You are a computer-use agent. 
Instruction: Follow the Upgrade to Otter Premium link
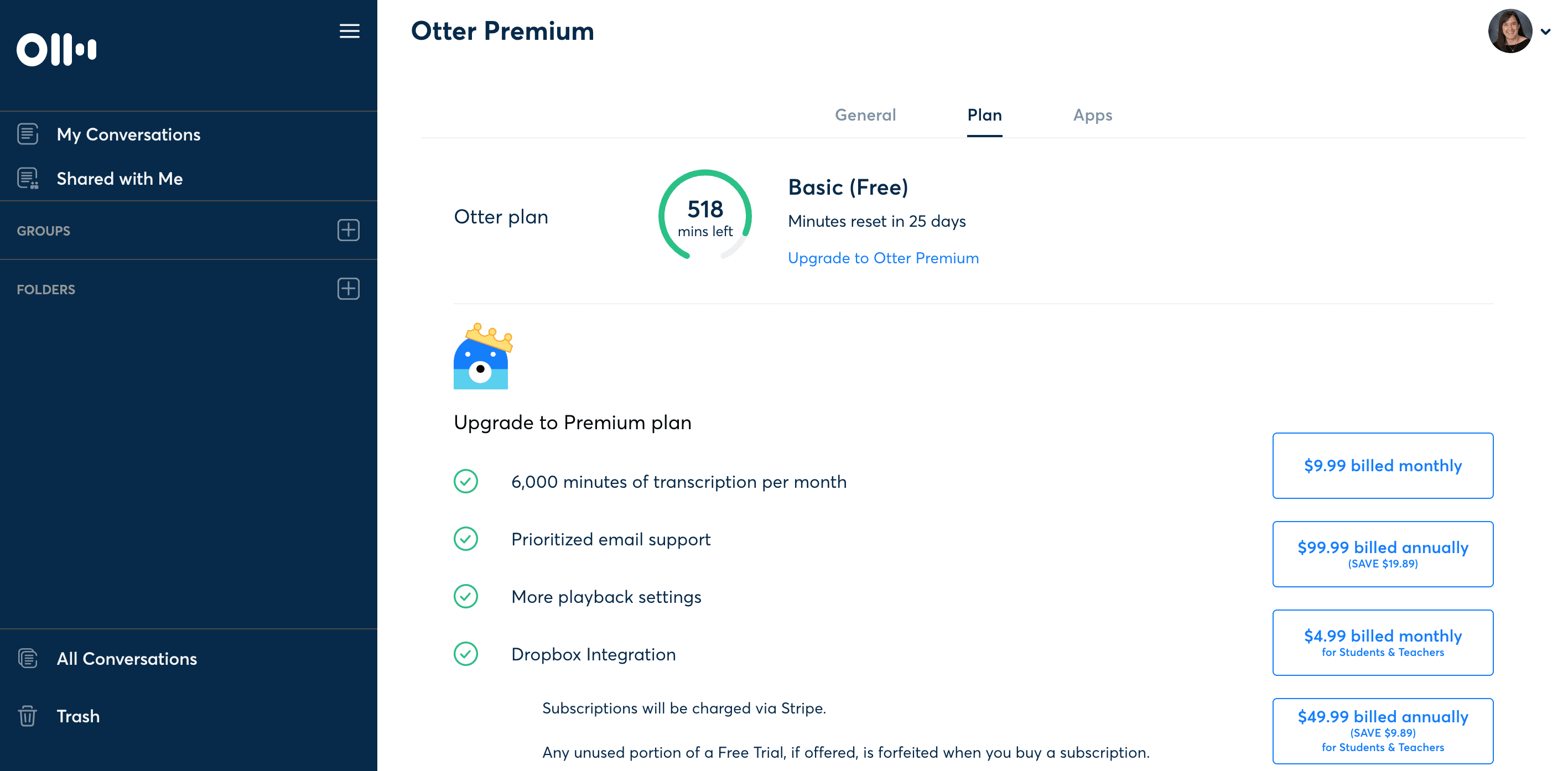tap(883, 258)
